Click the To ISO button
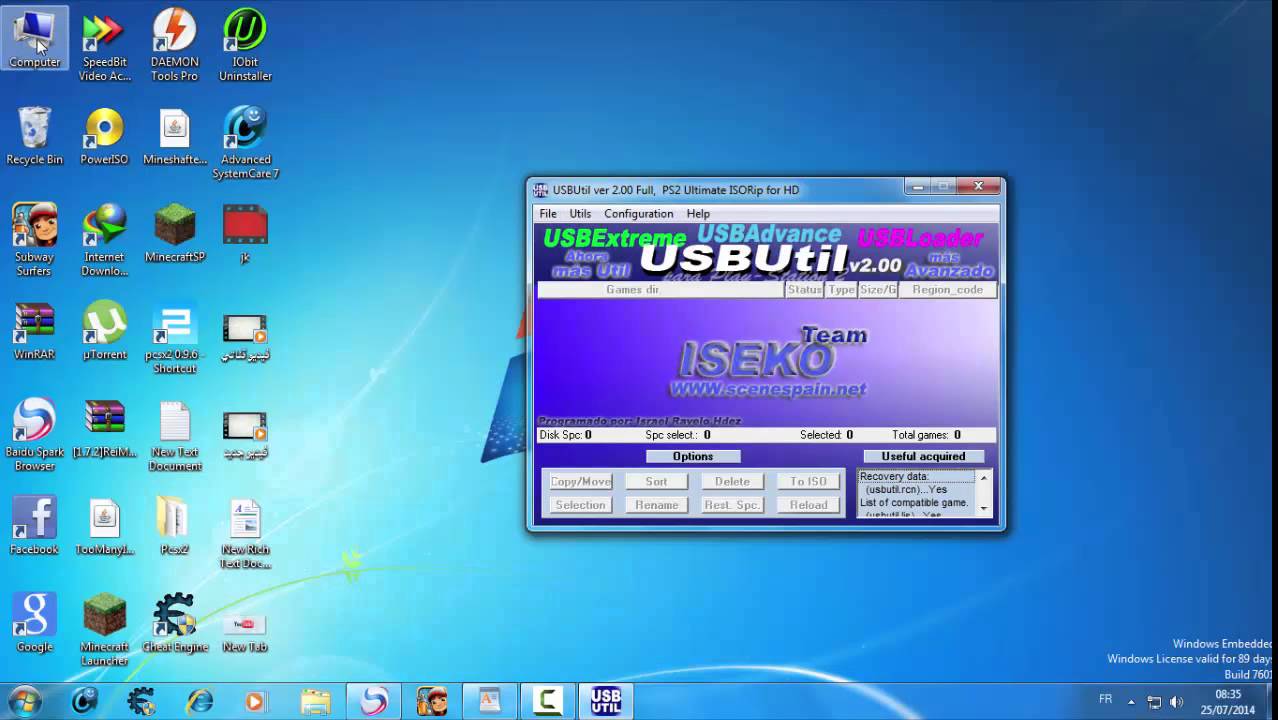 tap(808, 482)
